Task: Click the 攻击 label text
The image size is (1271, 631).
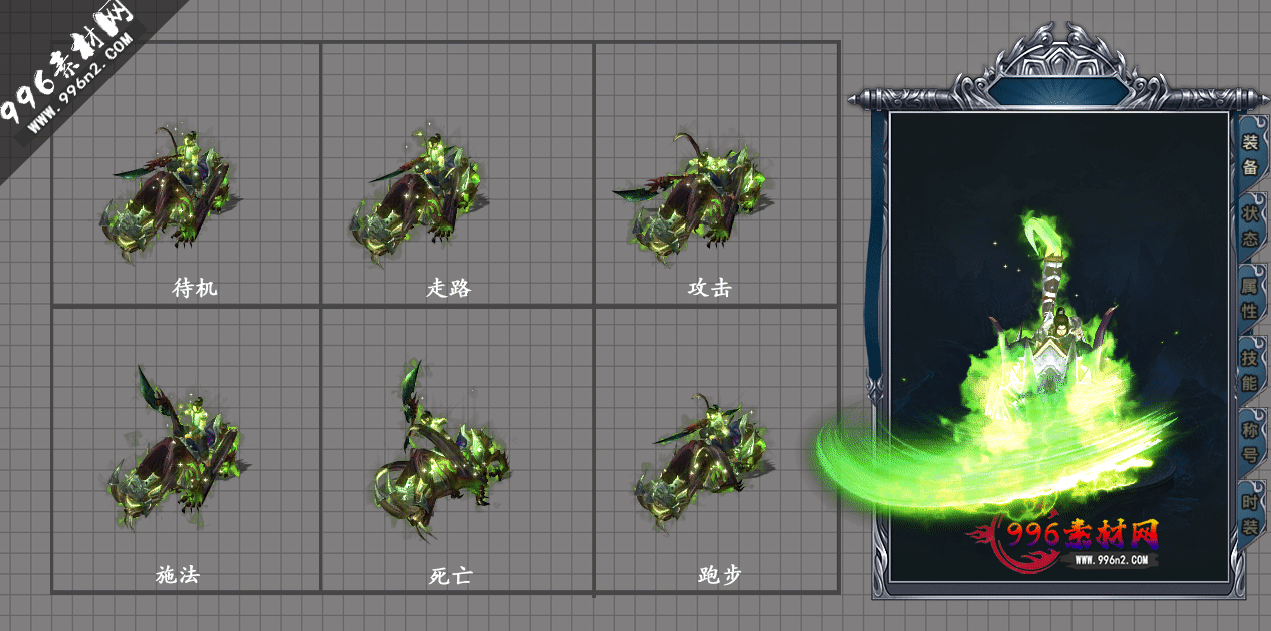Action: [x=710, y=289]
